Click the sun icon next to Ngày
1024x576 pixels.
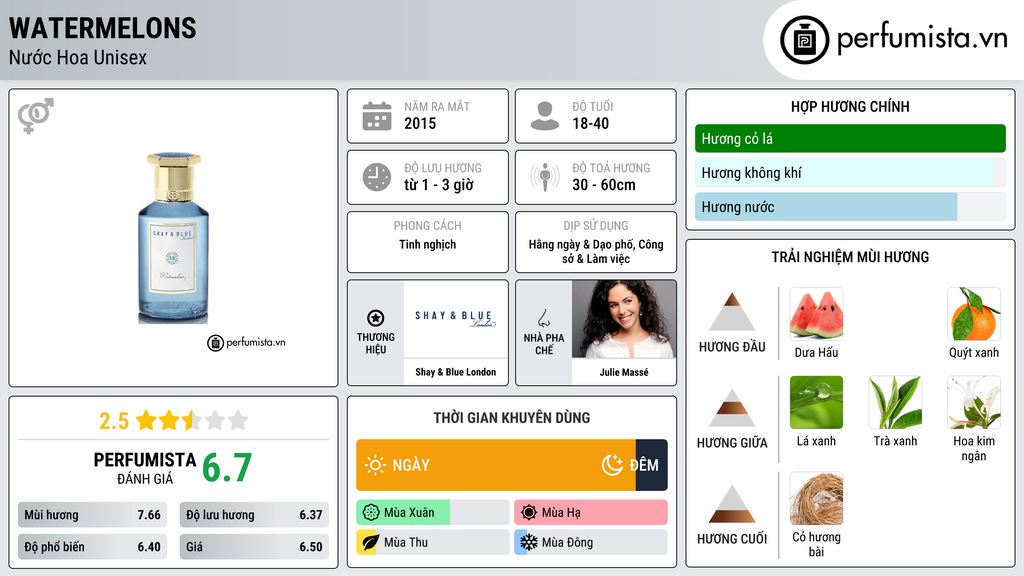pyautogui.click(x=376, y=465)
